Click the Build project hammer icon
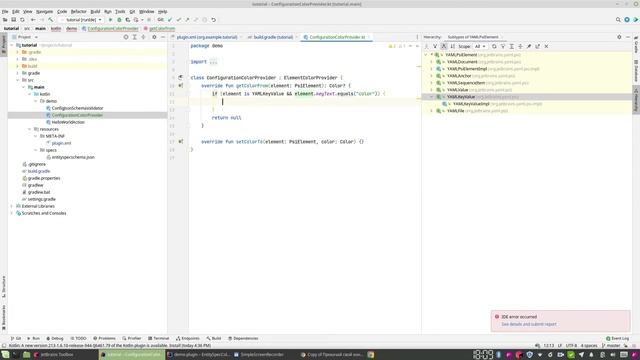 pos(51,20)
